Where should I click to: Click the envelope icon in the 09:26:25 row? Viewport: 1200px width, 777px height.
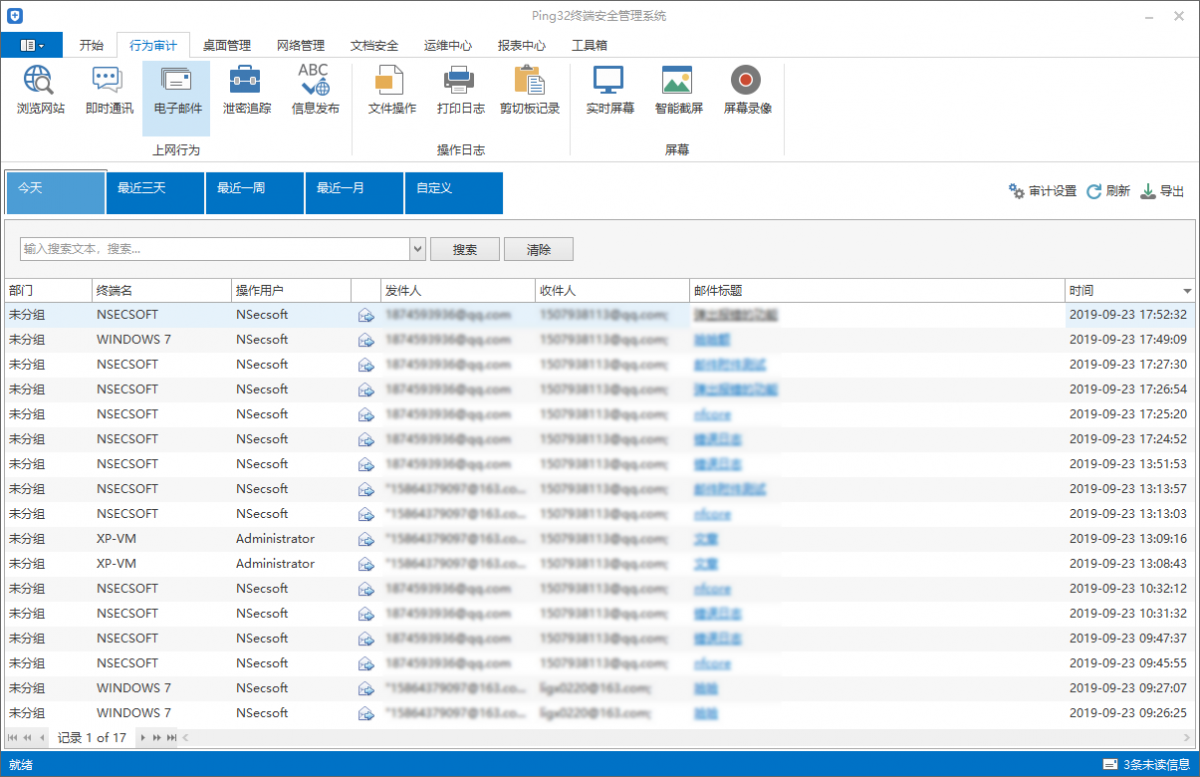tap(366, 713)
